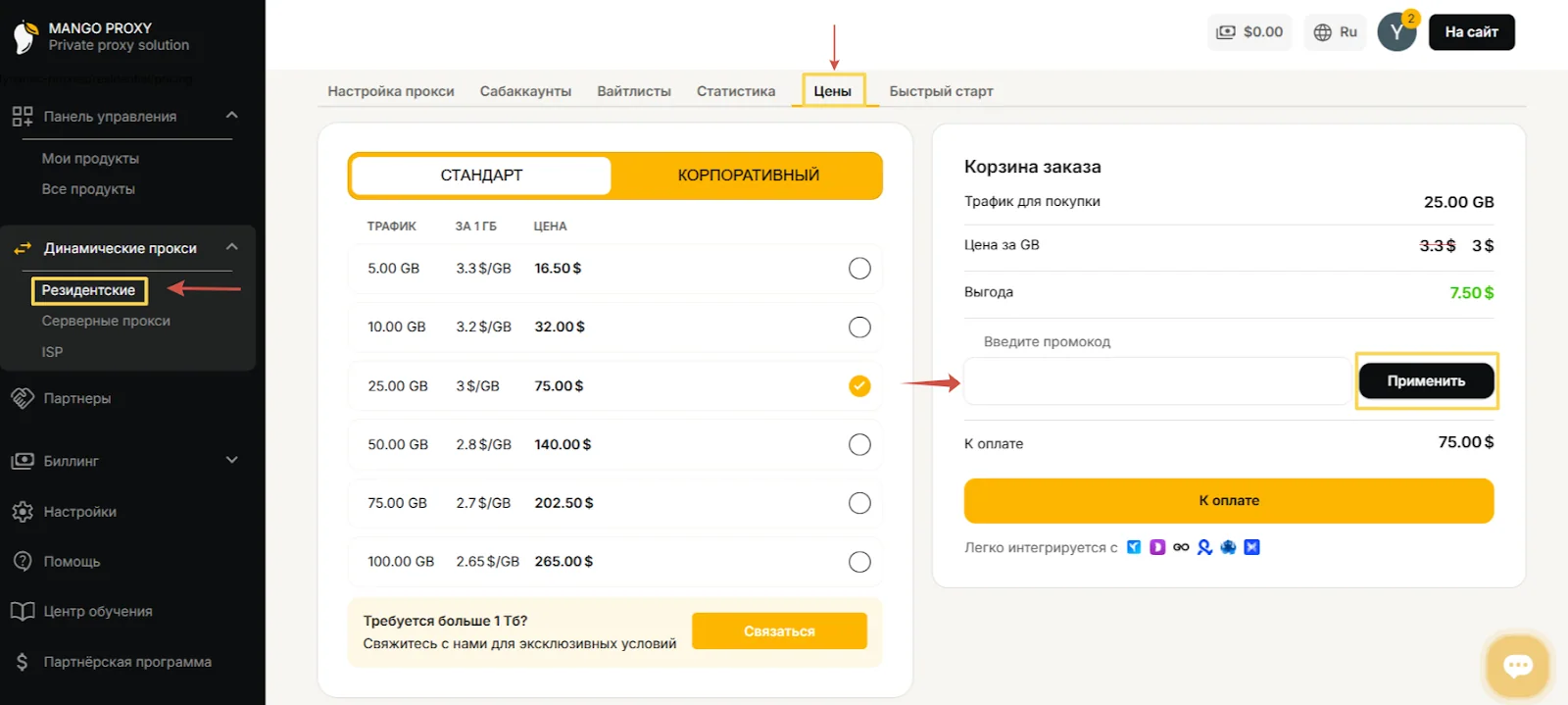Screen dimensions: 1568x705
Task: Open Партнеры via handshake icon
Action: (x=23, y=398)
